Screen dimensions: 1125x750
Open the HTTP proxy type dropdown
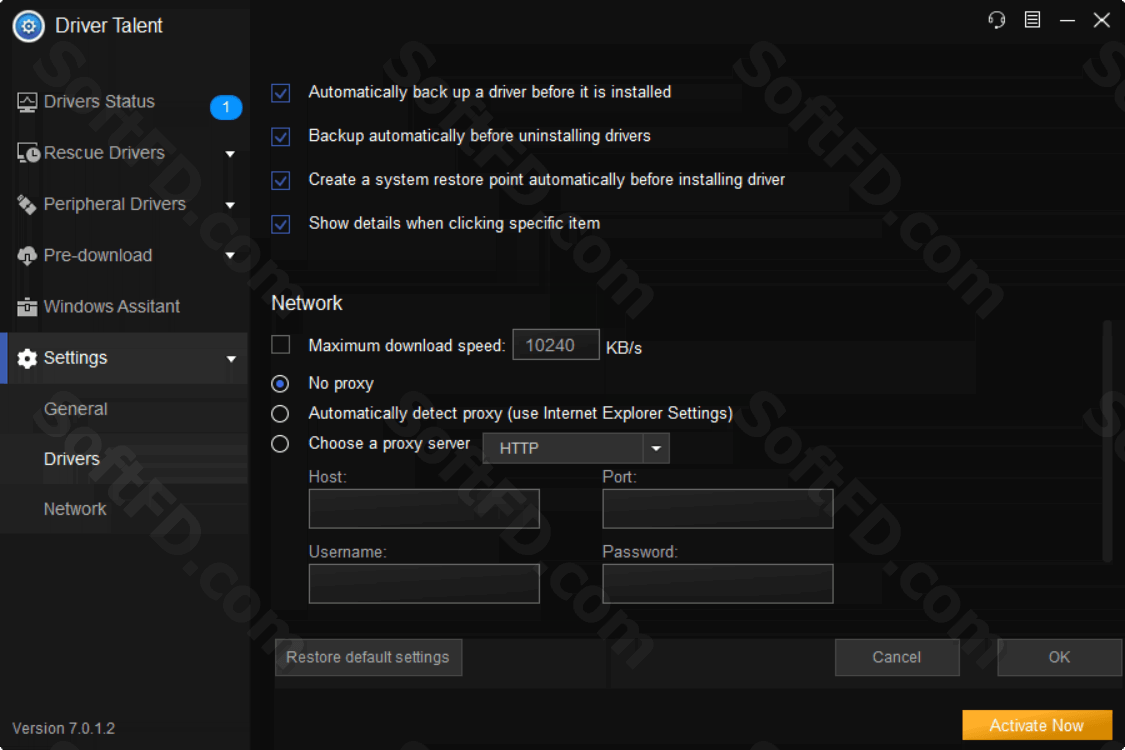click(x=576, y=449)
